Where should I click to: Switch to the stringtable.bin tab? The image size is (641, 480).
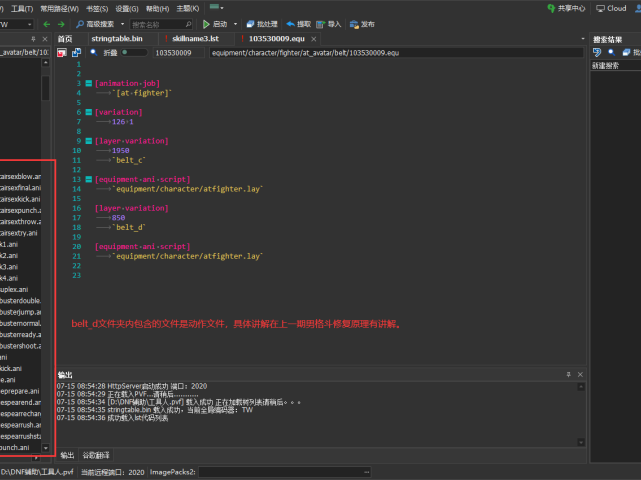(x=116, y=38)
